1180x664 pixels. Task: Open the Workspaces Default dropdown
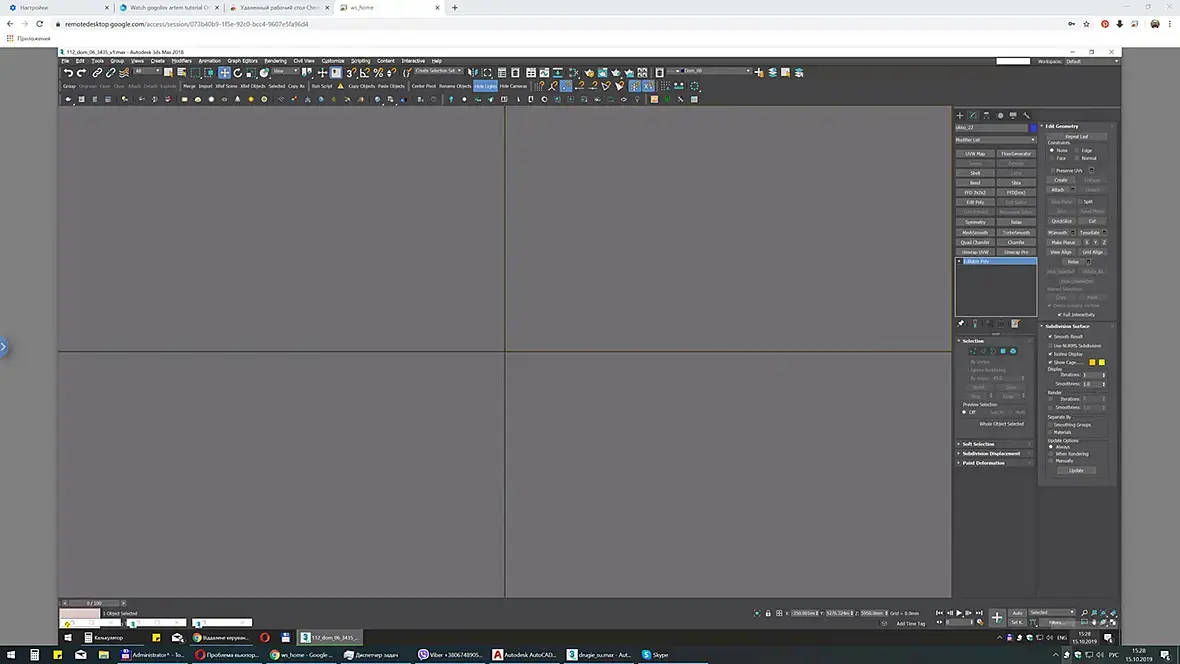[1091, 61]
